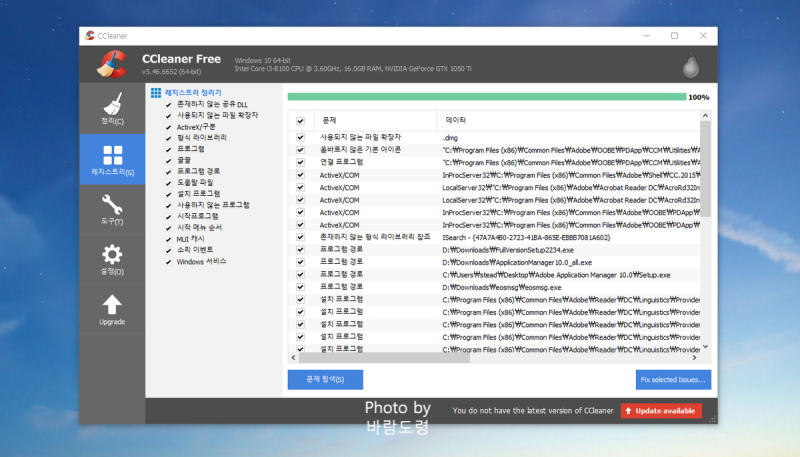Click 'You do not have the latest version' text

tap(533, 411)
